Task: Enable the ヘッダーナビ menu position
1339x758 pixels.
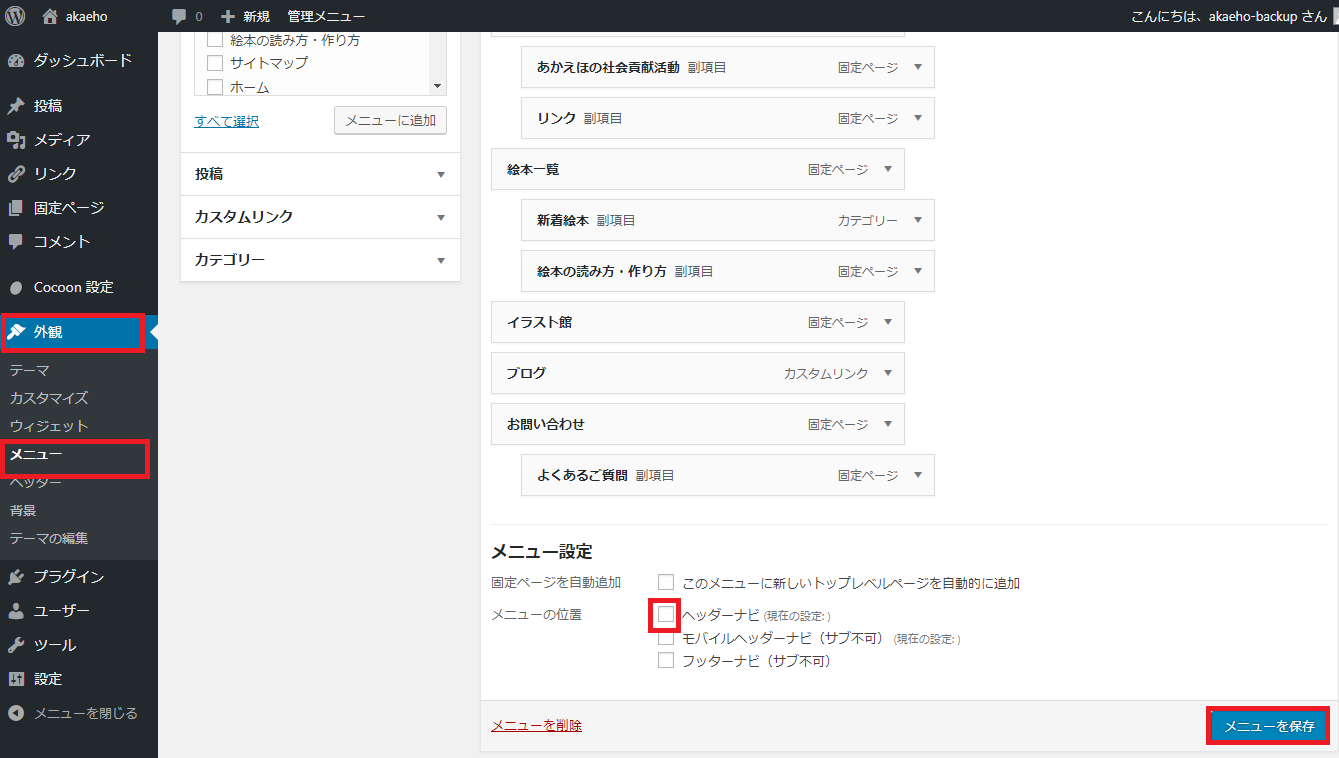Action: point(664,614)
